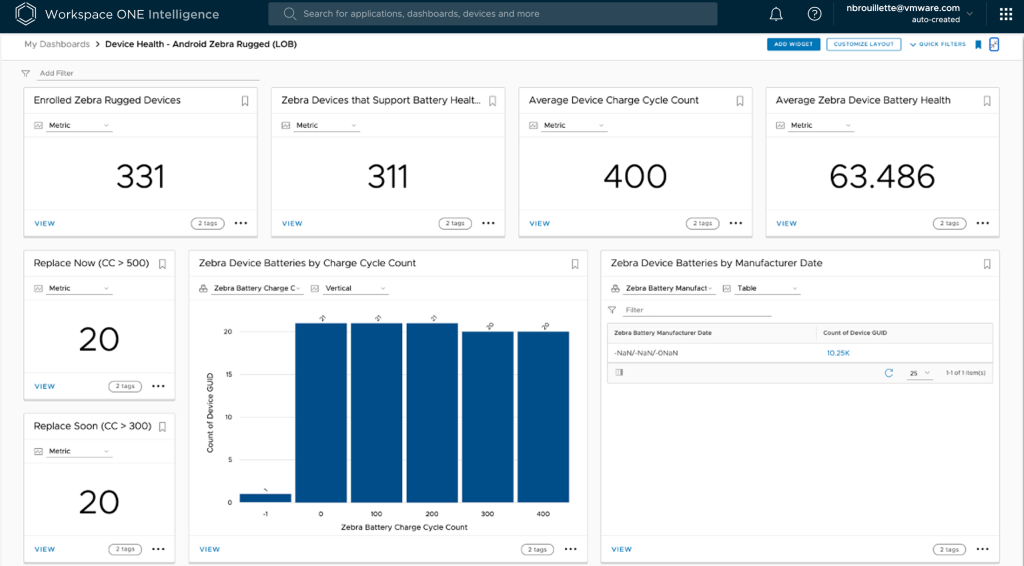Click the 63.486 battery health value
Viewport: 1024px width, 566px height.
(882, 176)
